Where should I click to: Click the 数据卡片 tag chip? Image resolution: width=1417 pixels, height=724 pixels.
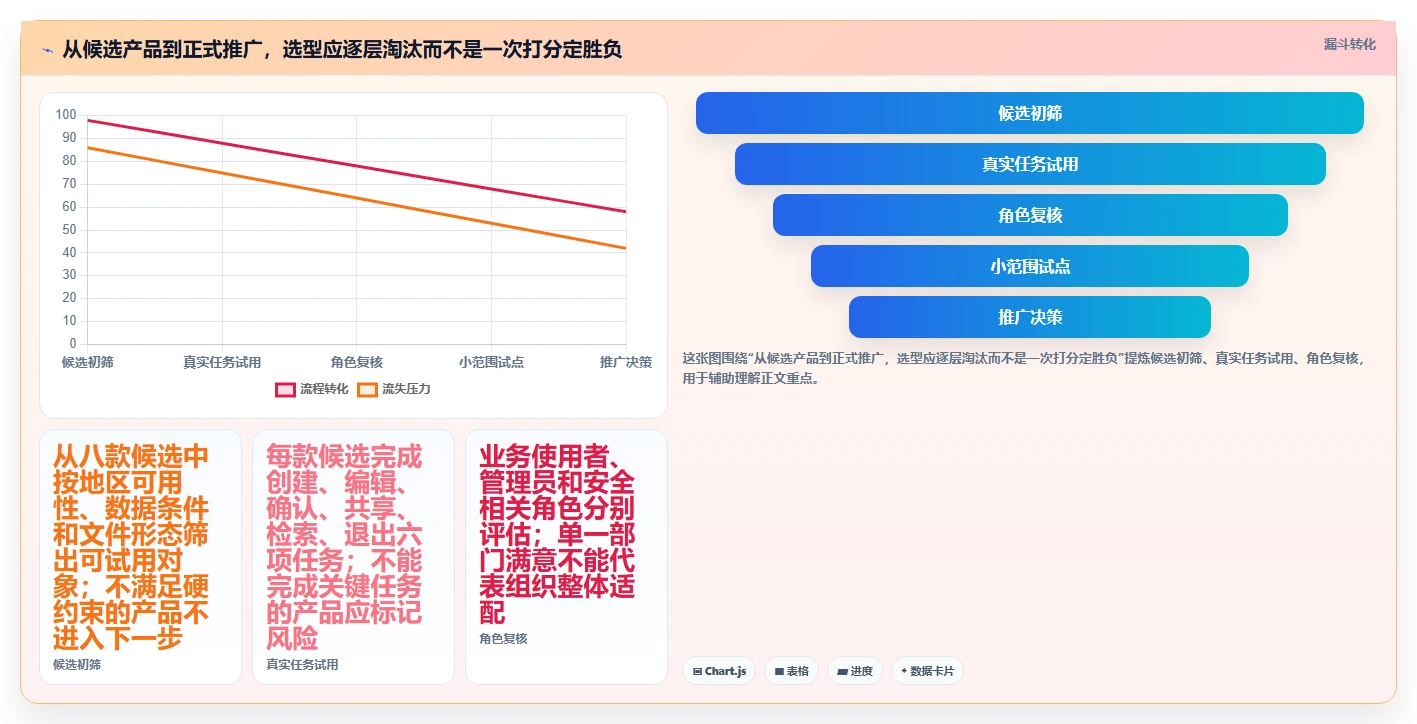pos(927,671)
